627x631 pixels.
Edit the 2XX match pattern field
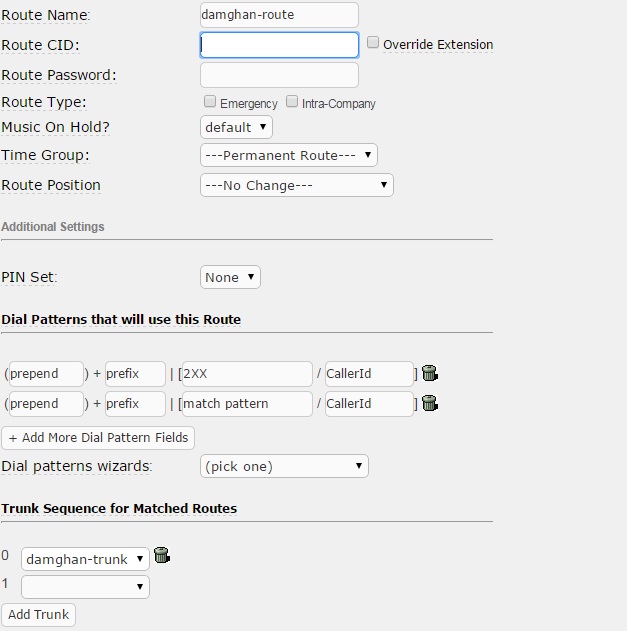pyautogui.click(x=247, y=374)
